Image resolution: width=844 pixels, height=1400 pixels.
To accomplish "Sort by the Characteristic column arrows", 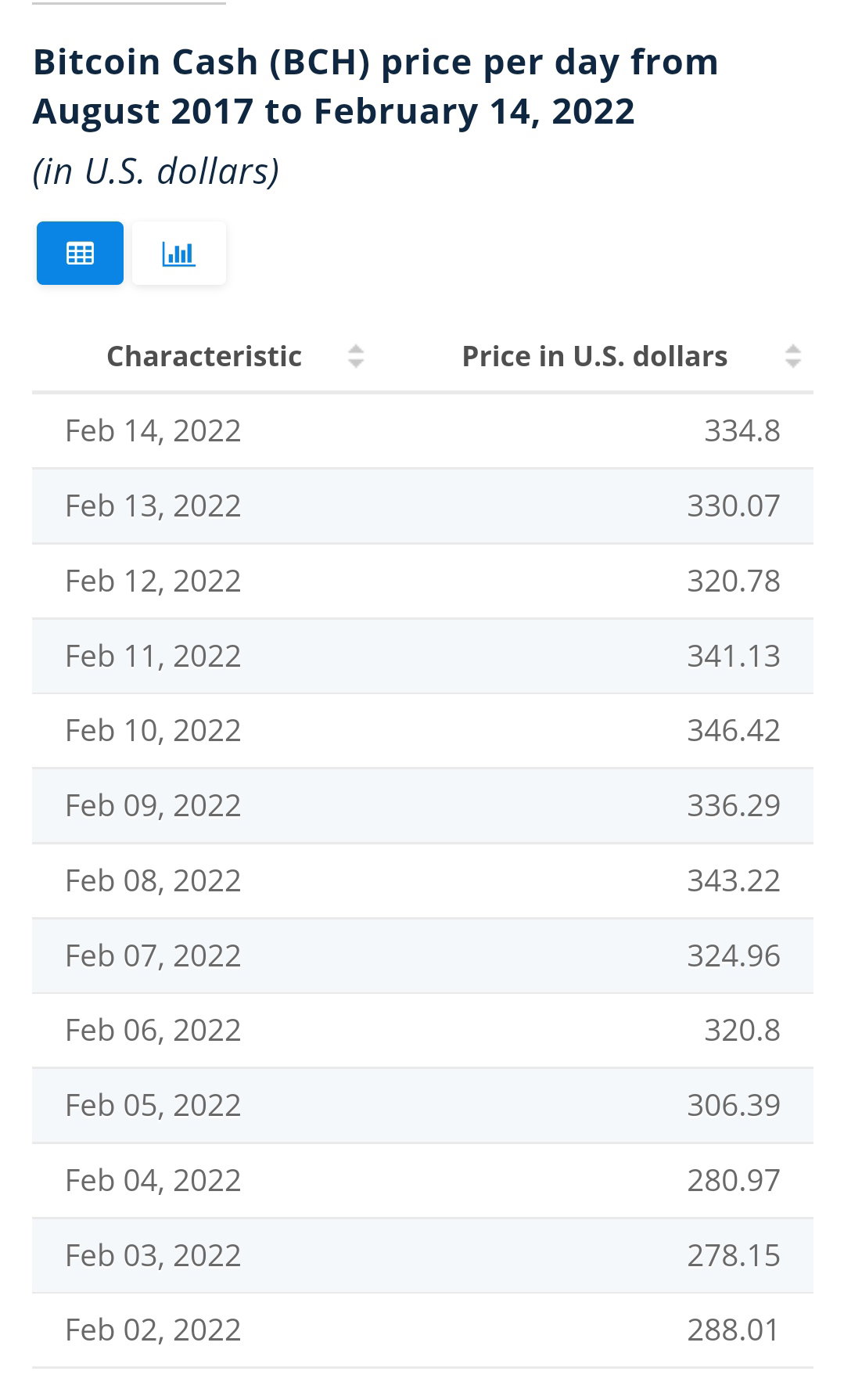I will (x=356, y=356).
